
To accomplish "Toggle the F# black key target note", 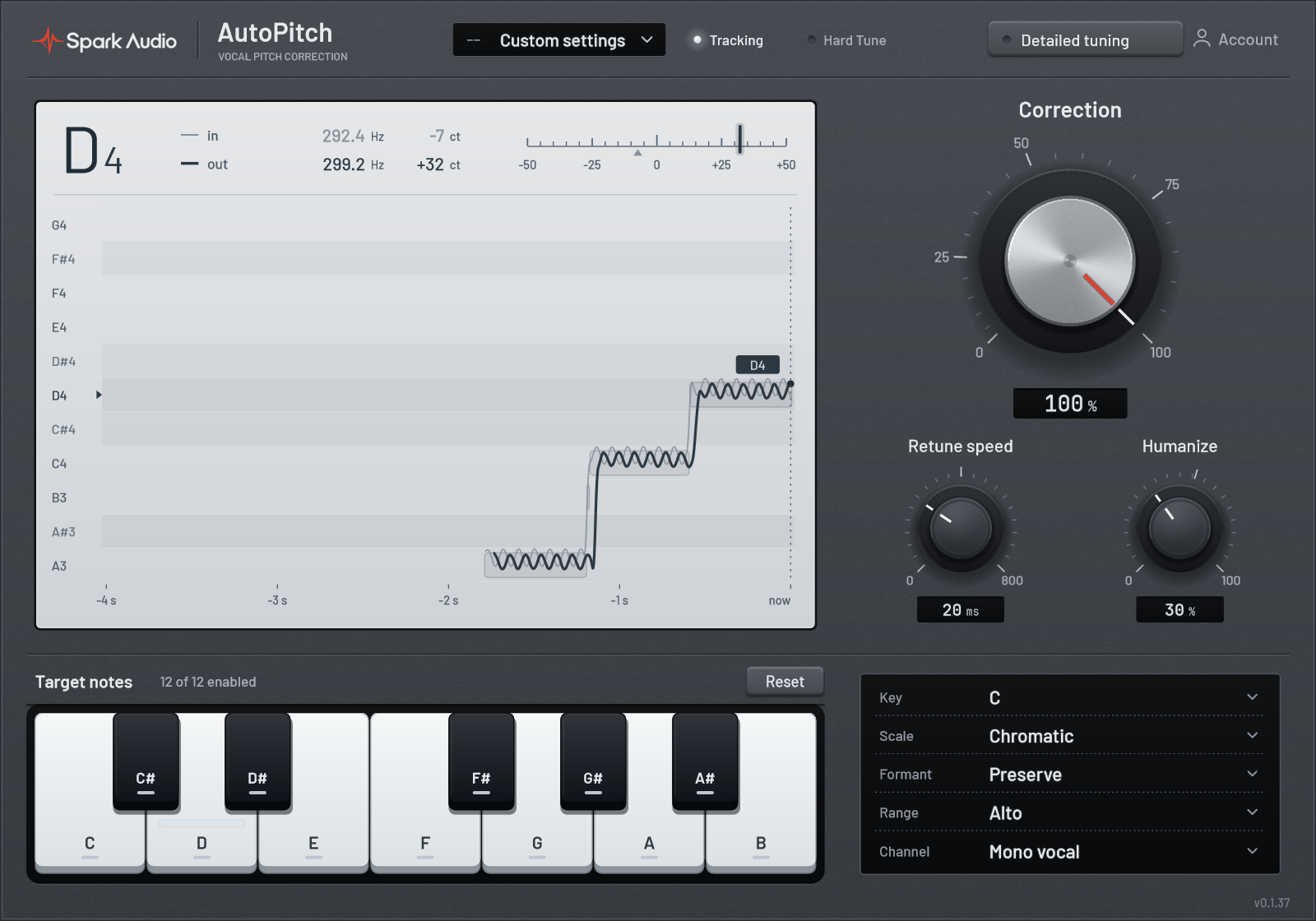I will point(481,761).
